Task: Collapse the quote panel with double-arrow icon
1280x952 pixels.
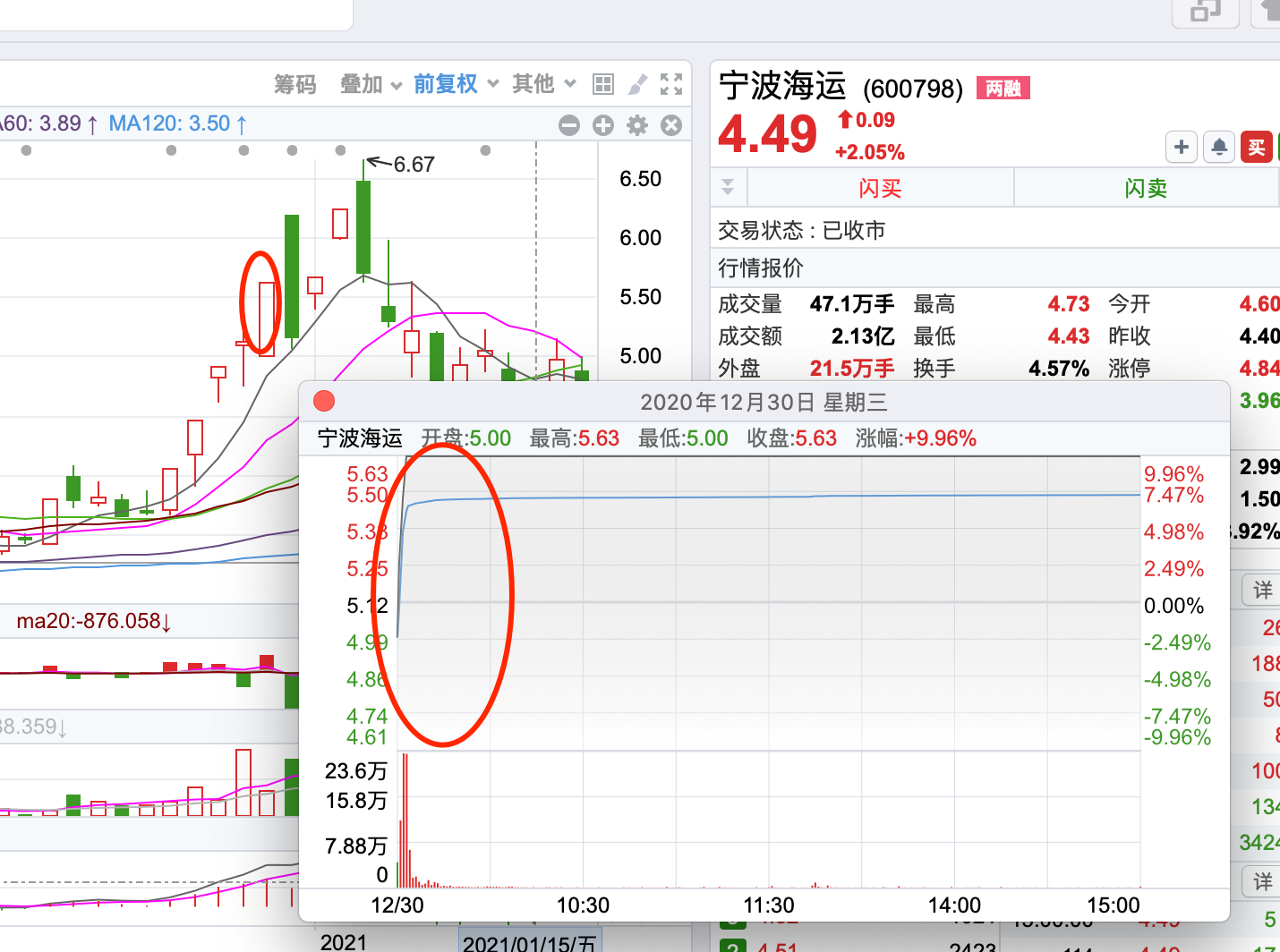Action: click(728, 187)
